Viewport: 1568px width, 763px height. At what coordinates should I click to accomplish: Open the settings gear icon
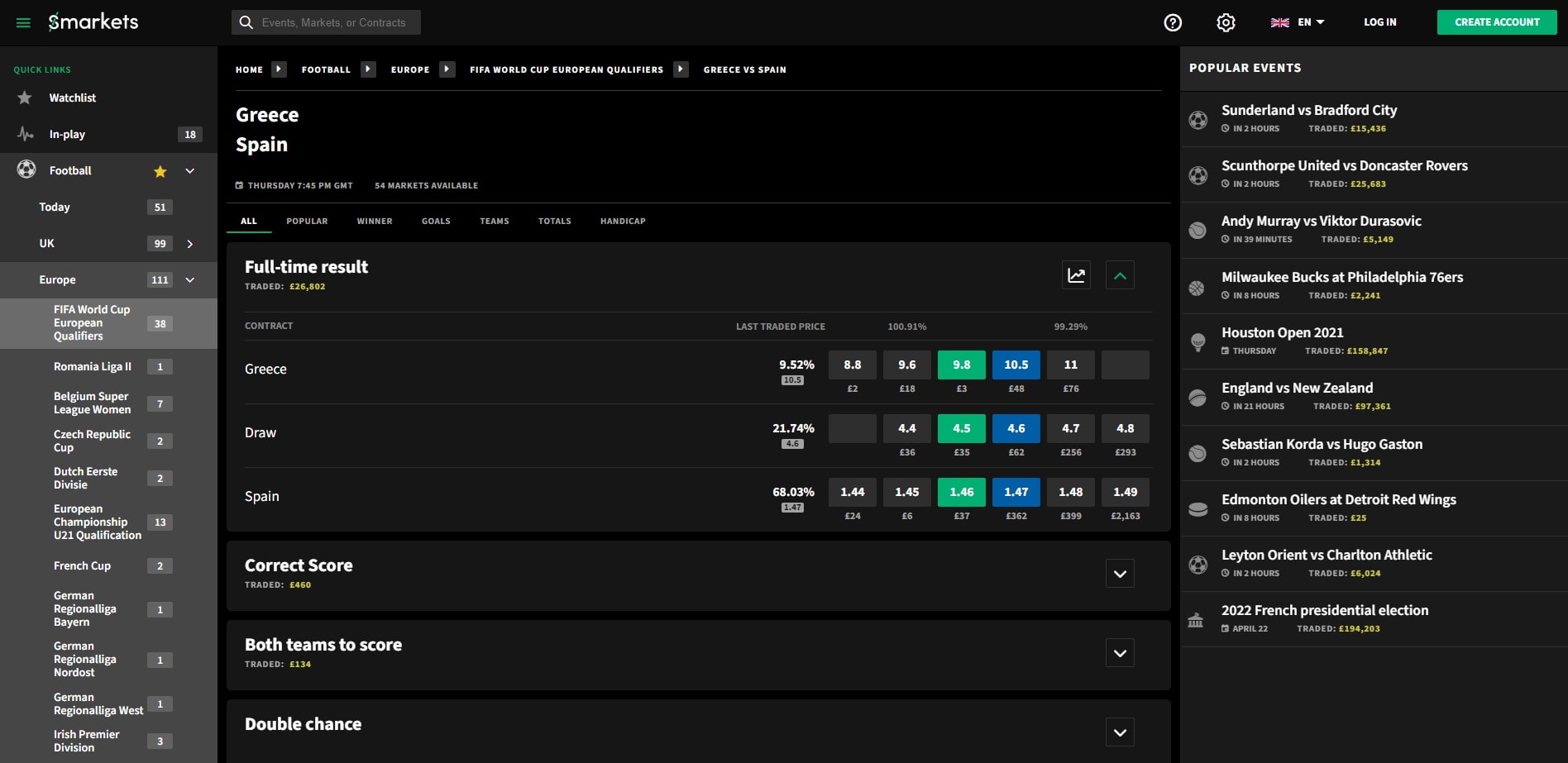pos(1226,22)
